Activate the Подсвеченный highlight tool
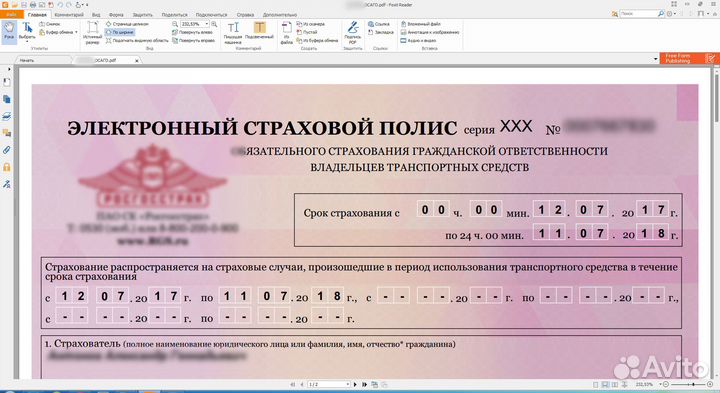Screen dimensions: 720x393 click(259, 31)
